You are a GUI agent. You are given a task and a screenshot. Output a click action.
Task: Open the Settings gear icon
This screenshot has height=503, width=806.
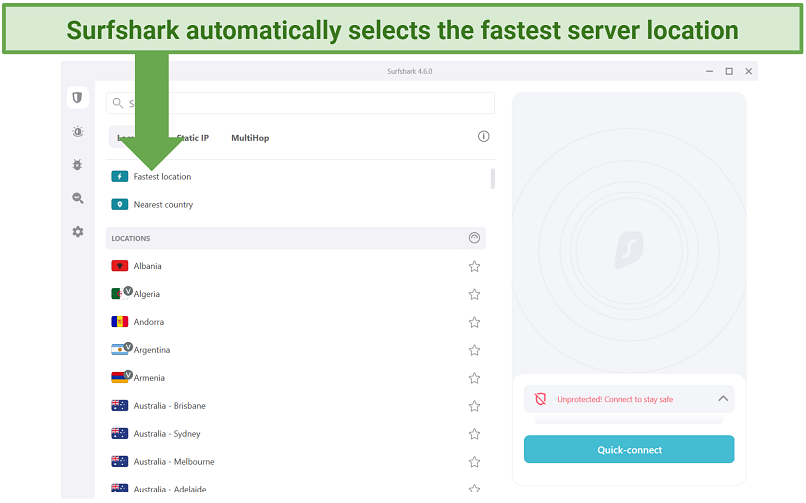coord(78,232)
